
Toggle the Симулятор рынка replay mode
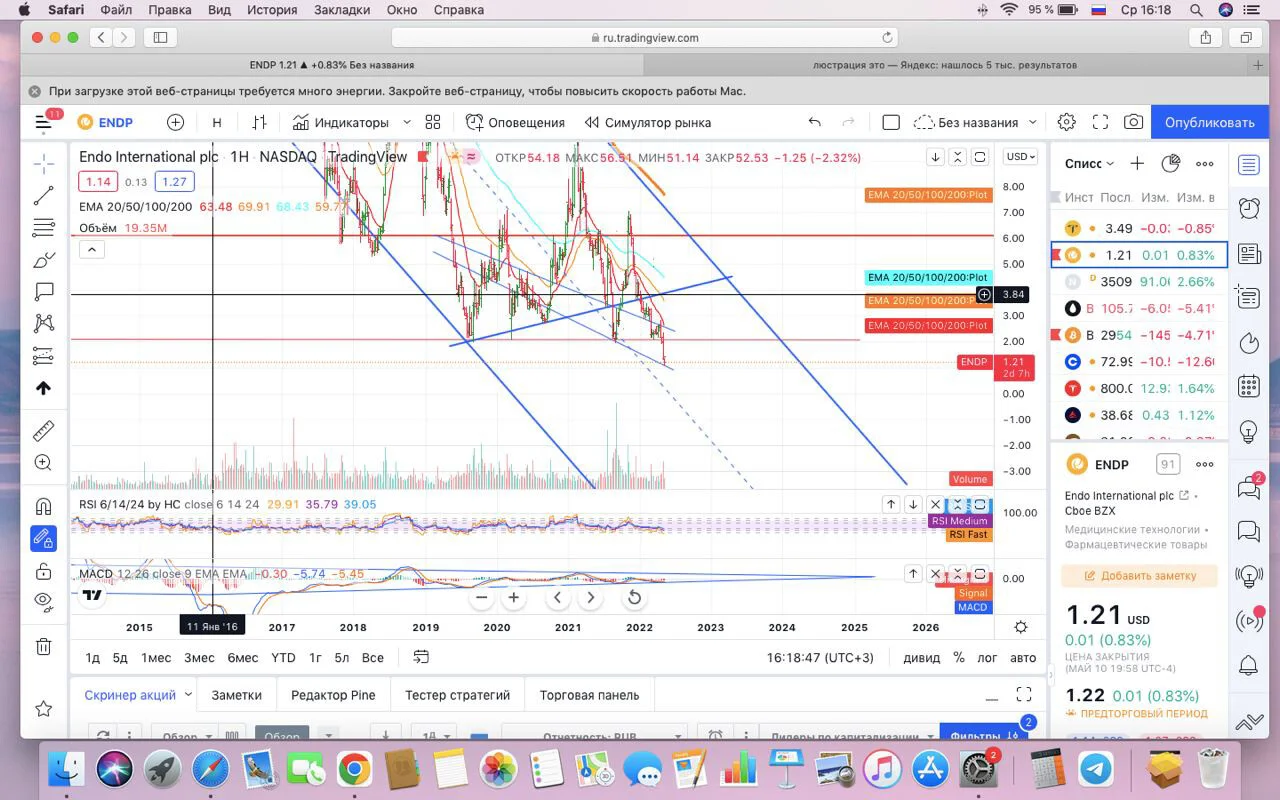click(x=648, y=122)
